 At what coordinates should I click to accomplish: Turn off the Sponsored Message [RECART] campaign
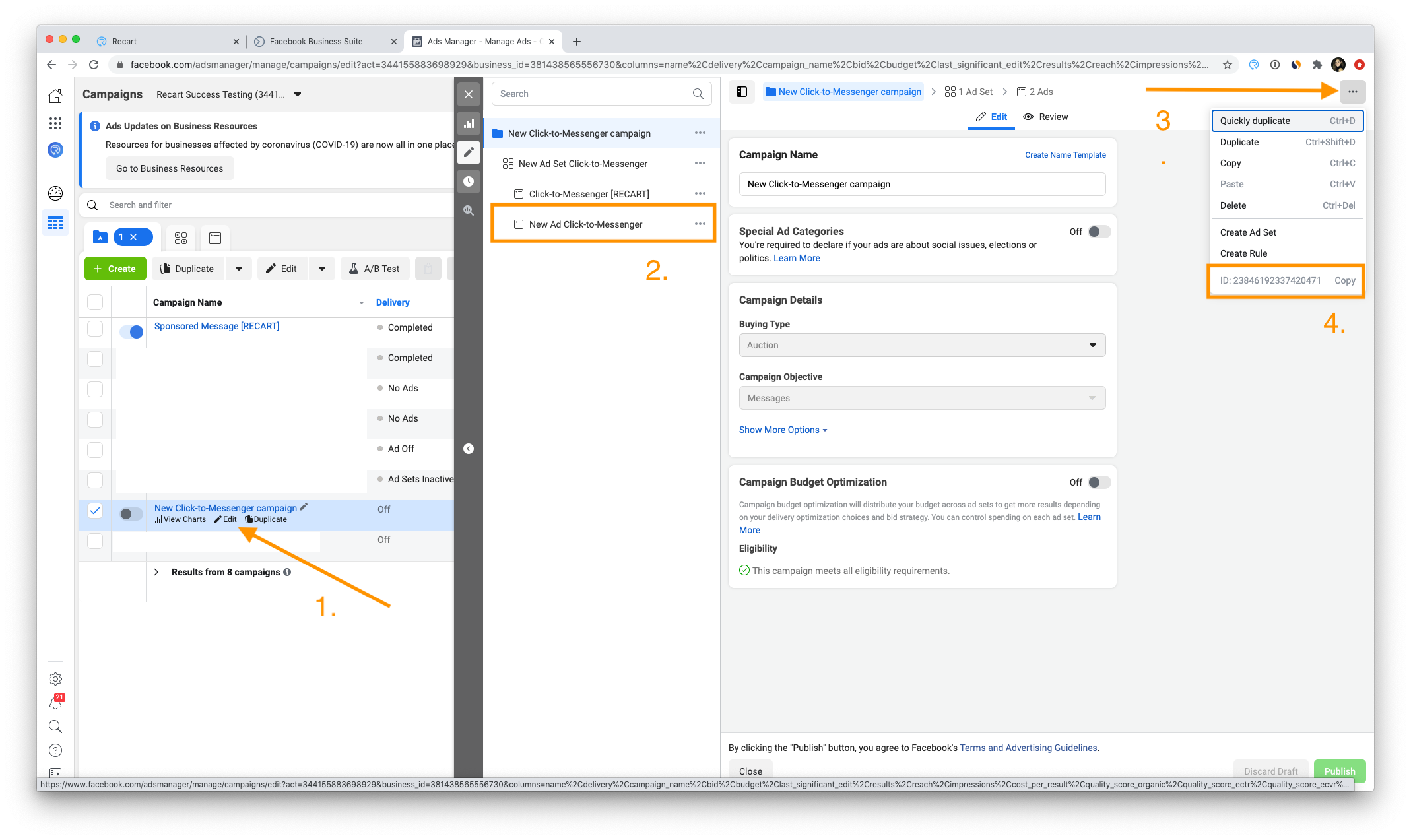click(131, 331)
